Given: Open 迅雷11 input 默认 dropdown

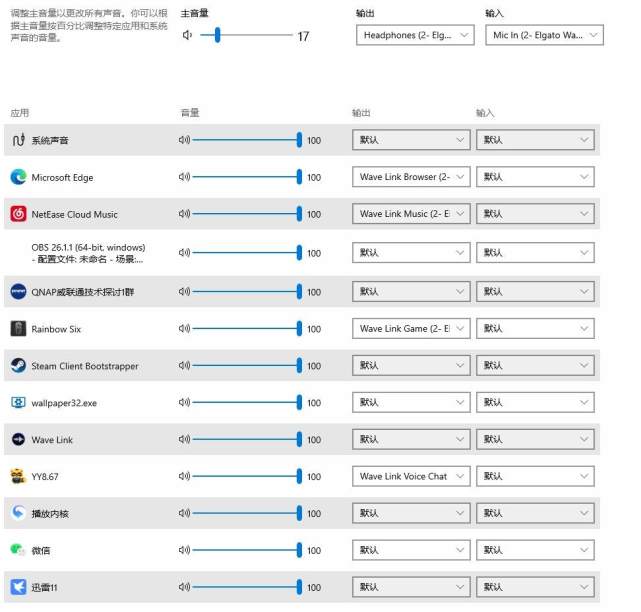Looking at the screenshot, I should 535,587.
